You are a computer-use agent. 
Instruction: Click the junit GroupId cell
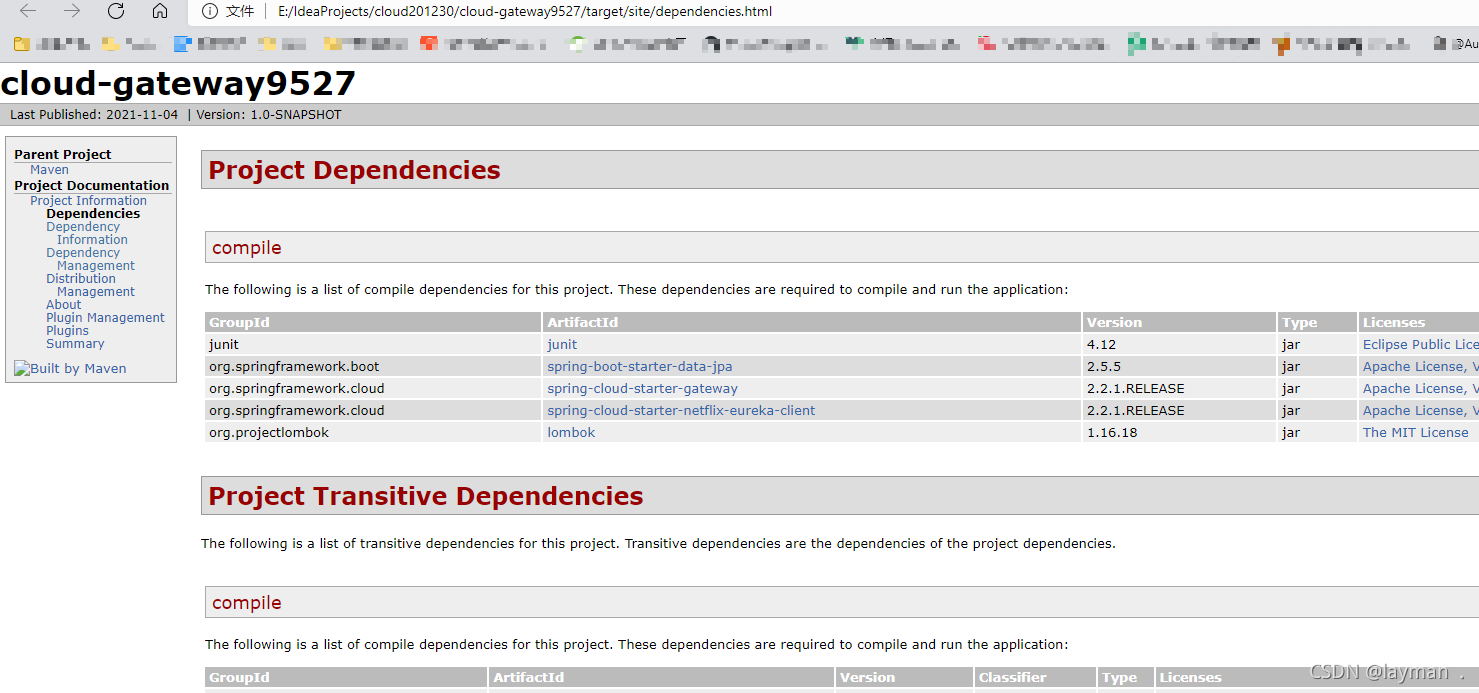373,344
